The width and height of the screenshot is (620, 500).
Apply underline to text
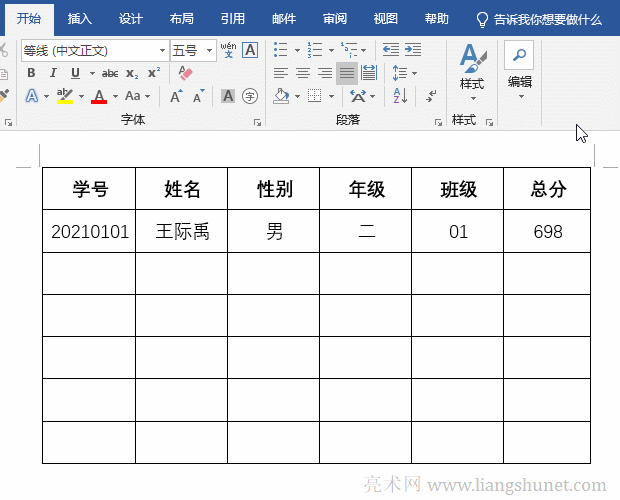tap(75, 73)
